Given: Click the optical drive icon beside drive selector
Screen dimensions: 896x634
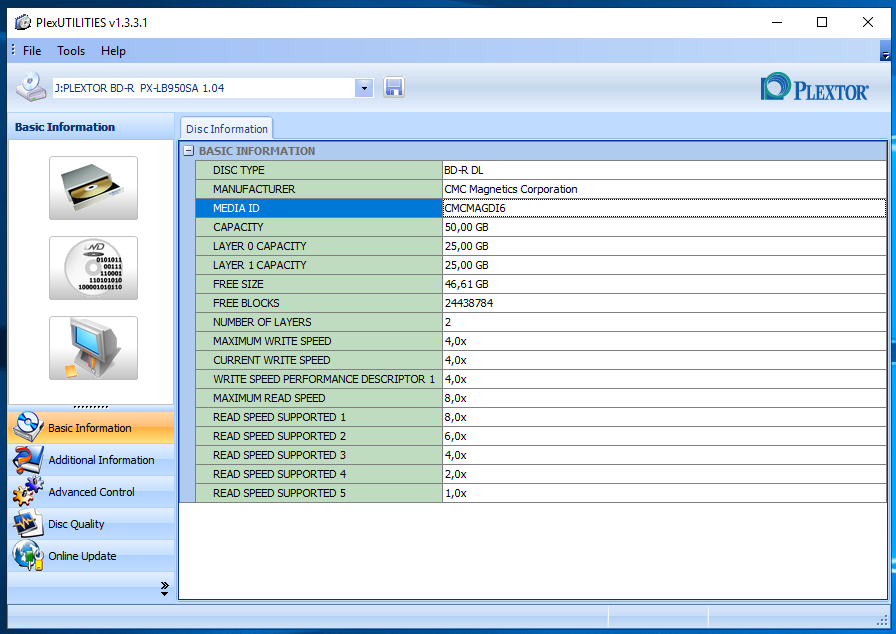Looking at the screenshot, I should point(31,87).
